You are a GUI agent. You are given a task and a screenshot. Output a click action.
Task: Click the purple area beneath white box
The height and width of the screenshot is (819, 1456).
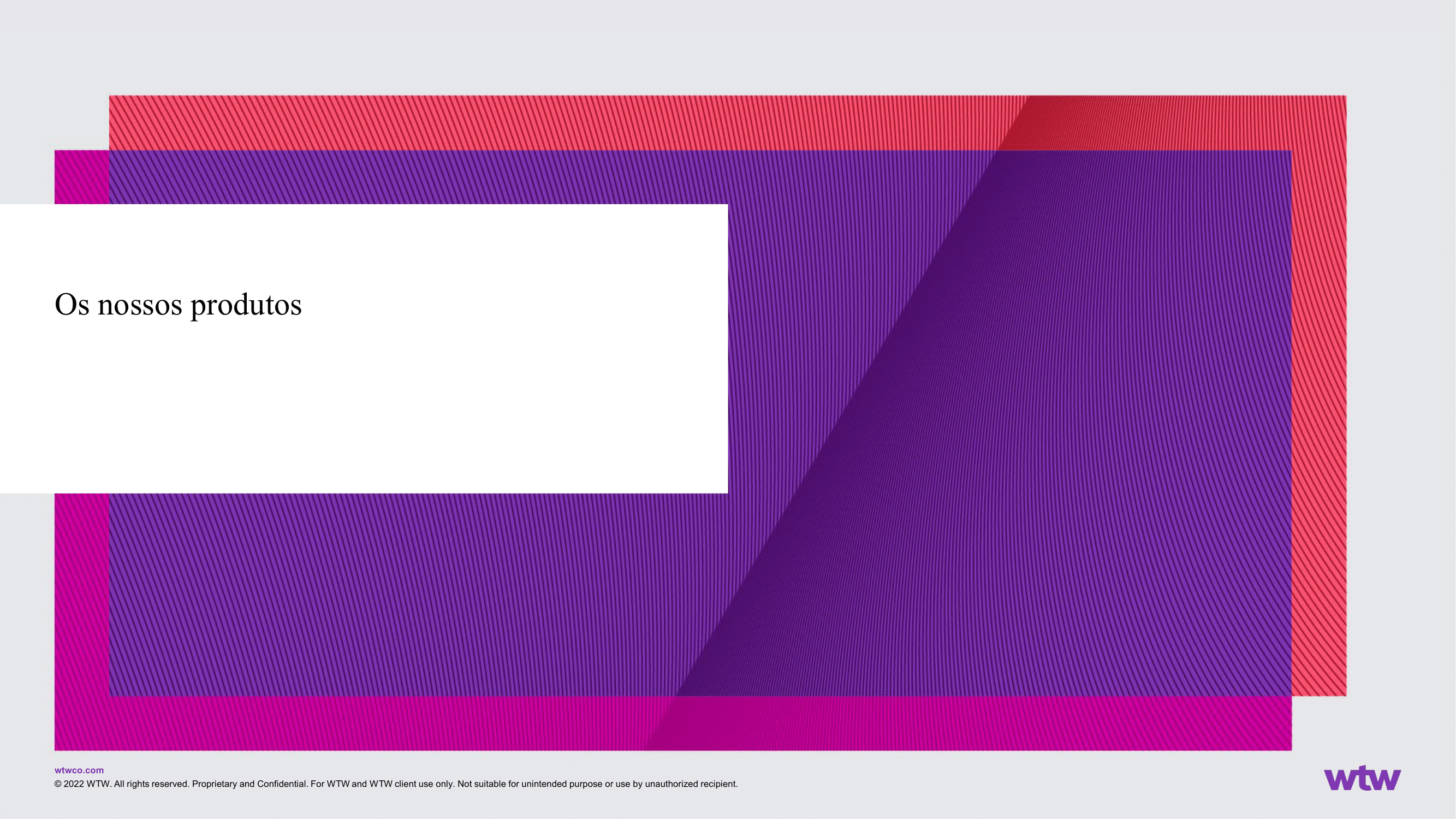coord(396,594)
